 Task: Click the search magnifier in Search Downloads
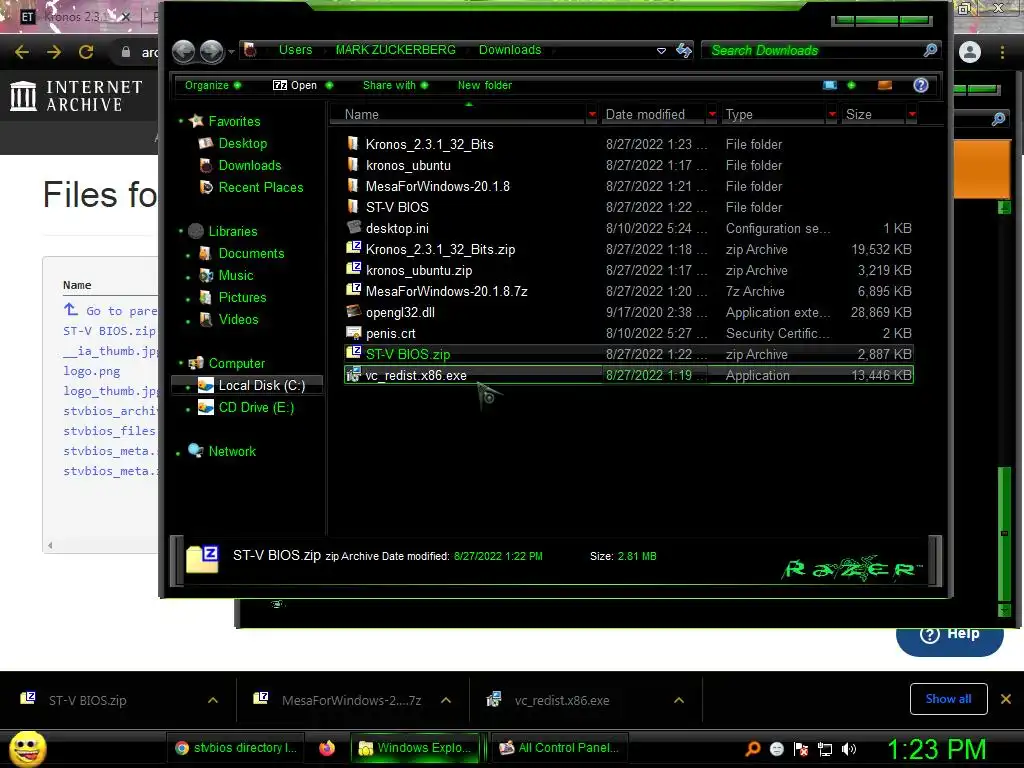pyautogui.click(x=931, y=50)
